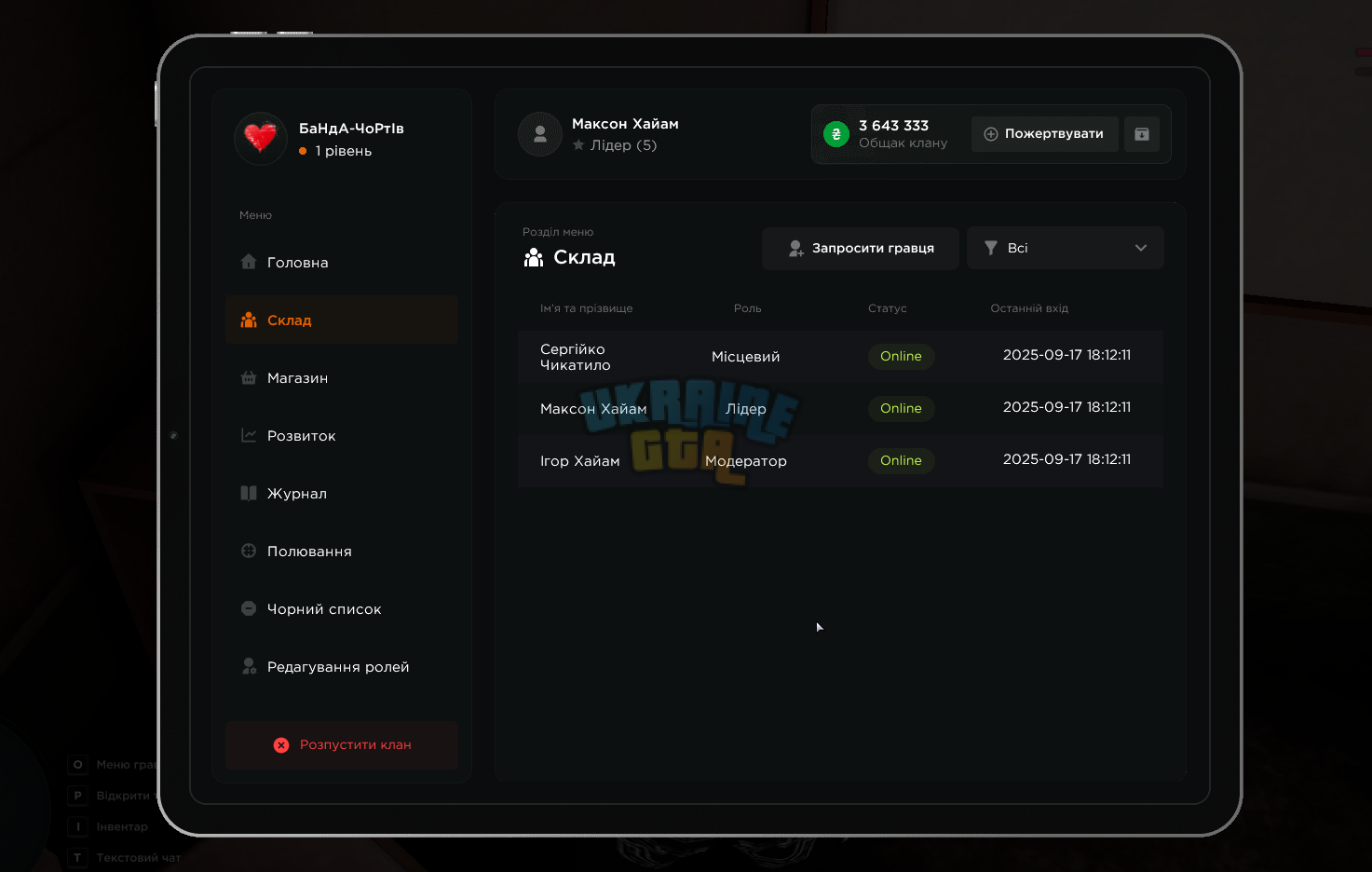
Task: Click the Ім'я та прізвище column header
Action: tap(586, 308)
